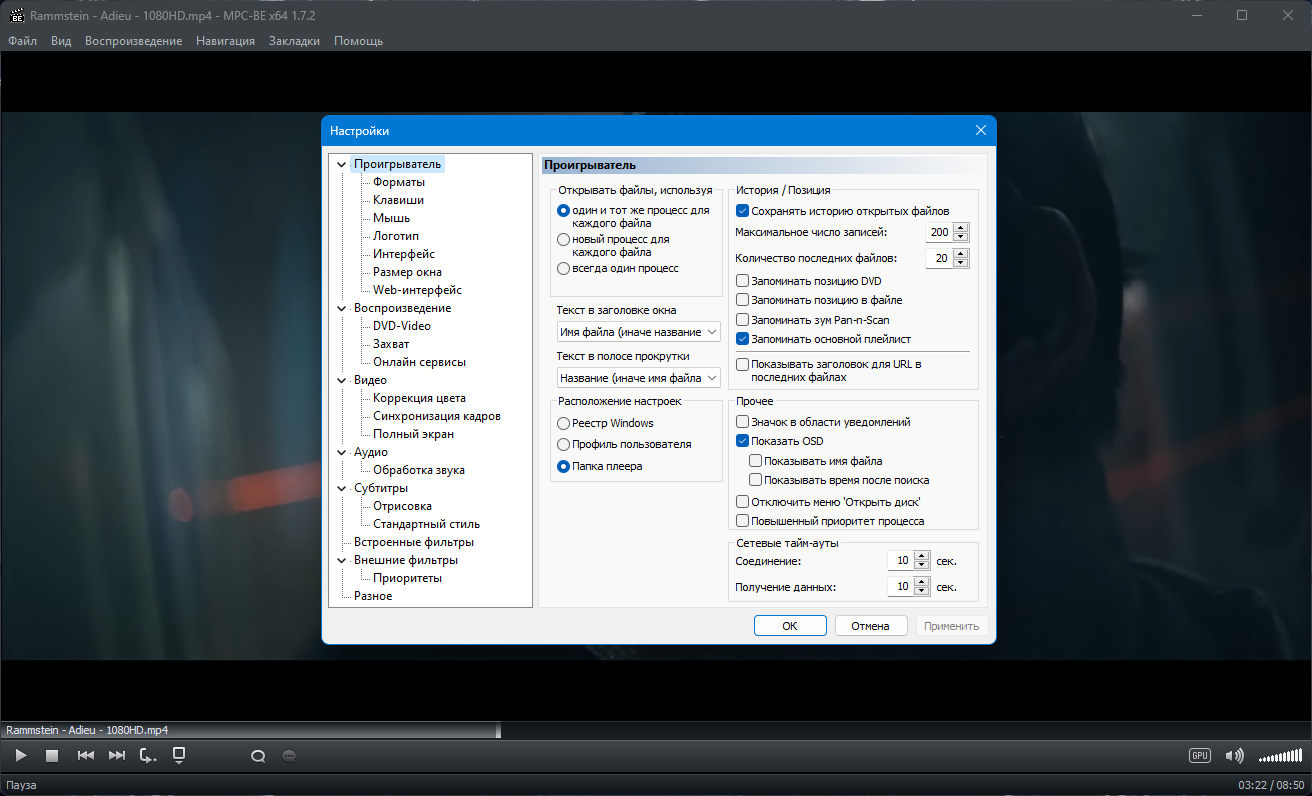Open the Воспроизведение menu in menu bar

tap(133, 41)
